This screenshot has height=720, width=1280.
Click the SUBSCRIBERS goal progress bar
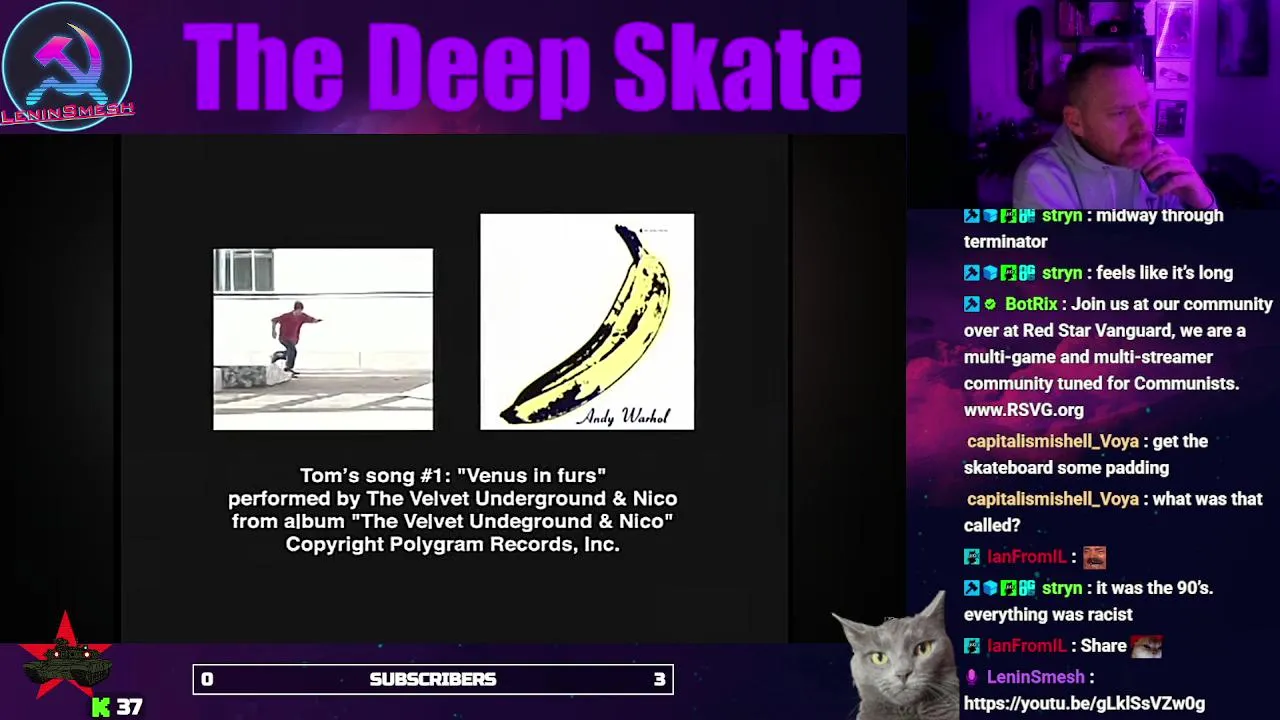click(433, 679)
